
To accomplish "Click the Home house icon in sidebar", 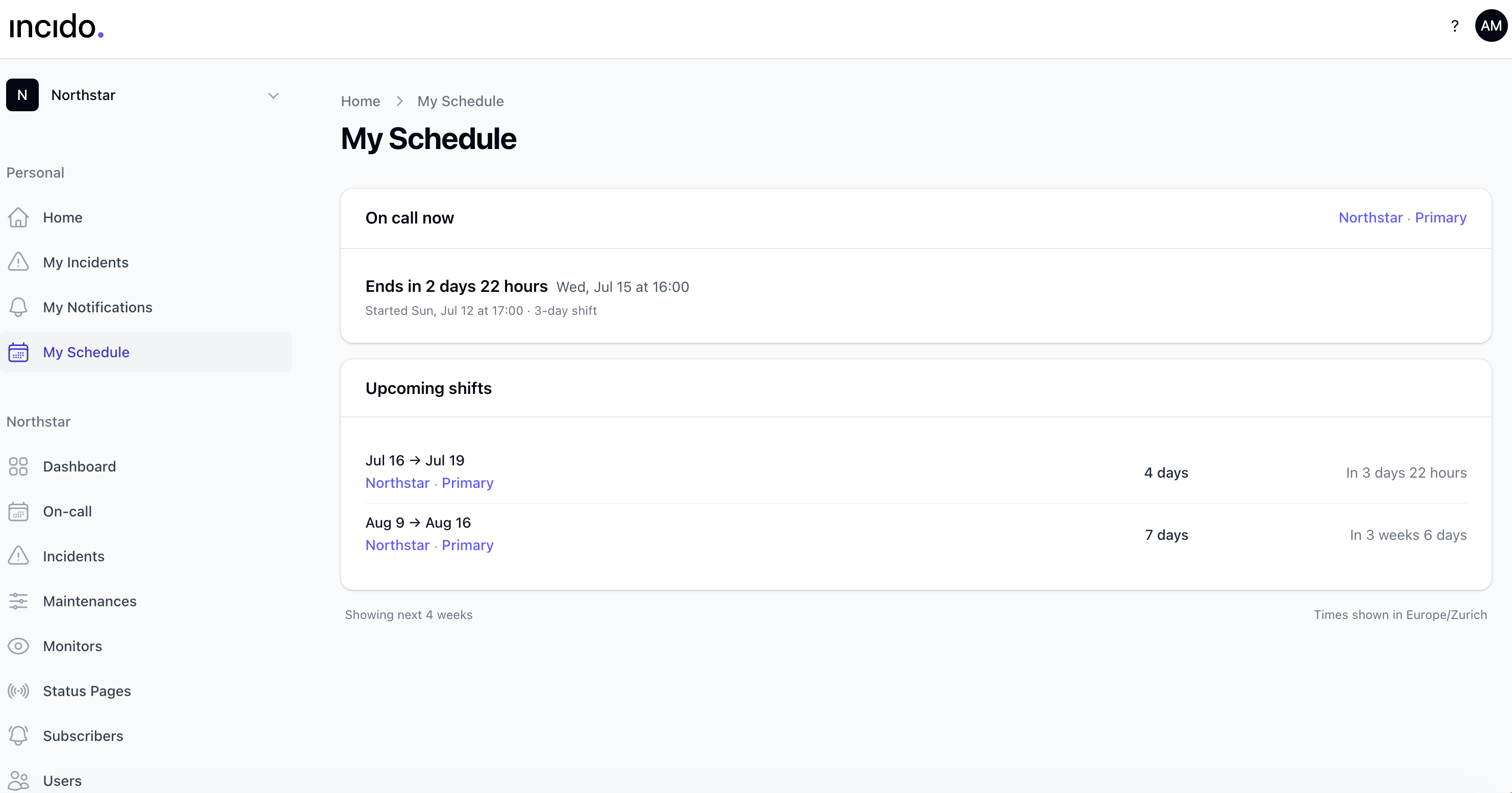I will coord(18,218).
